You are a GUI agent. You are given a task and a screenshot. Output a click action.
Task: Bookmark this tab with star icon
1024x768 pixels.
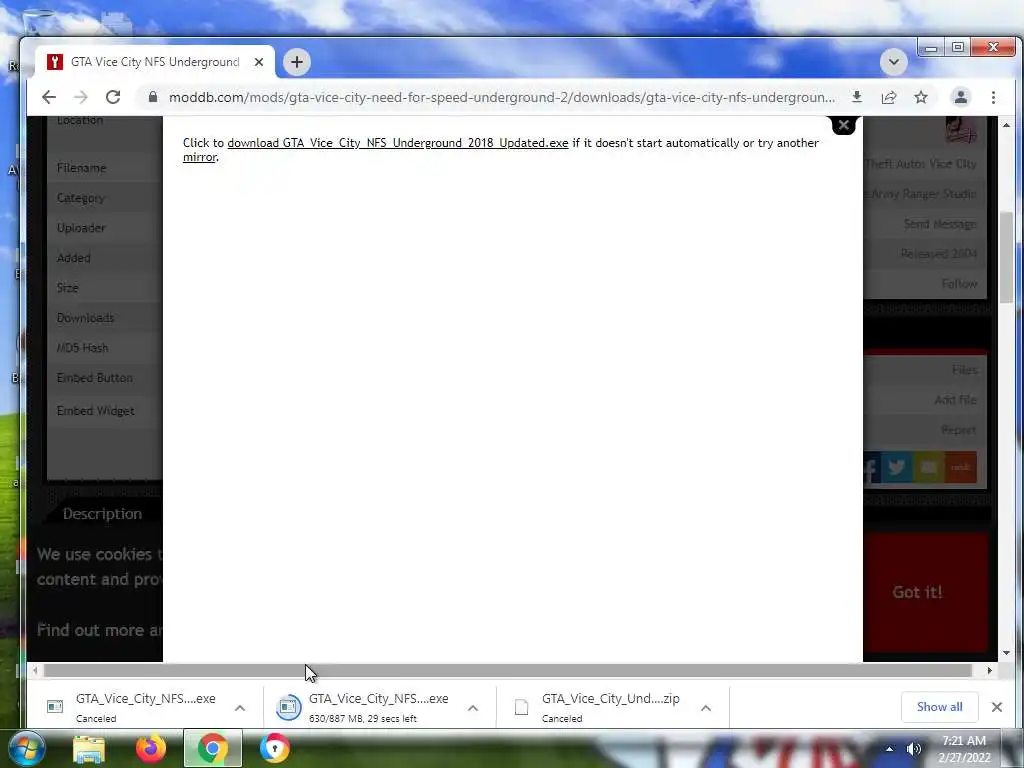[921, 97]
